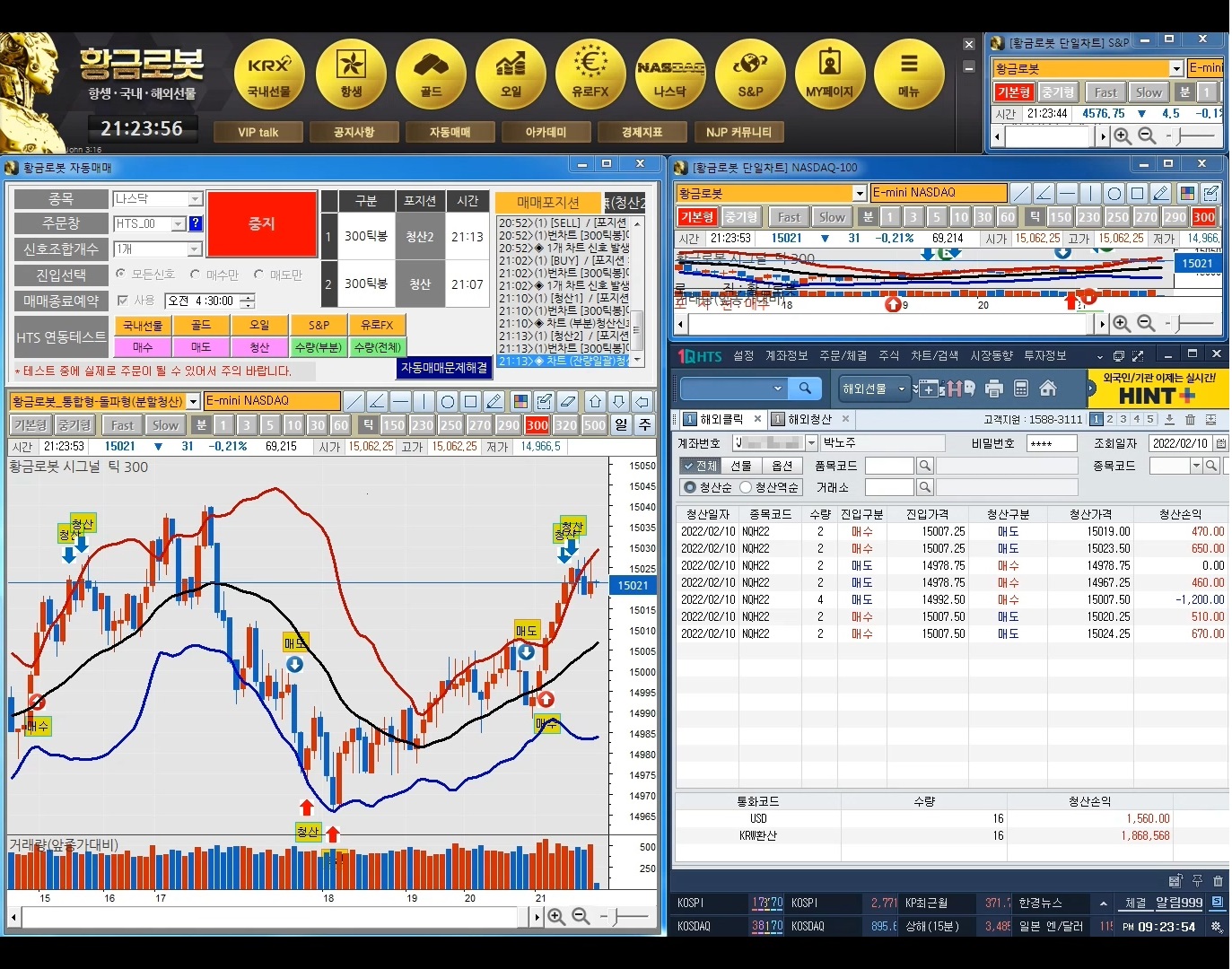Open the 신호조합개수 1개 dropdown
The image size is (1232, 969).
tap(195, 249)
